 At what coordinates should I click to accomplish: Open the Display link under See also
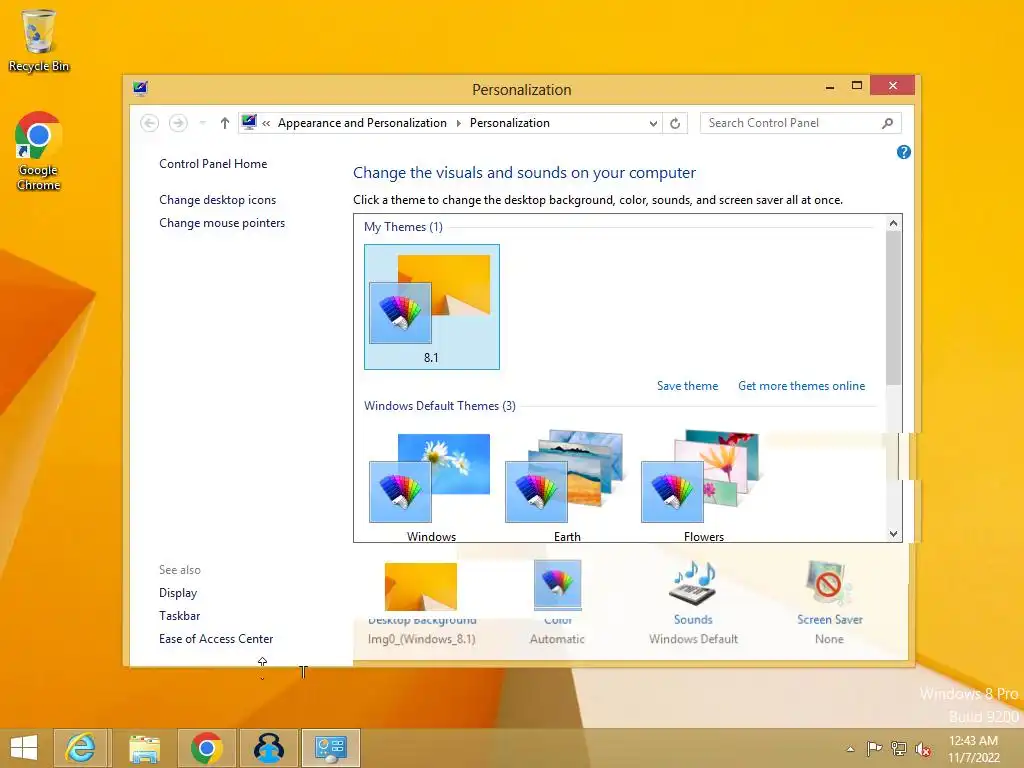point(178,593)
